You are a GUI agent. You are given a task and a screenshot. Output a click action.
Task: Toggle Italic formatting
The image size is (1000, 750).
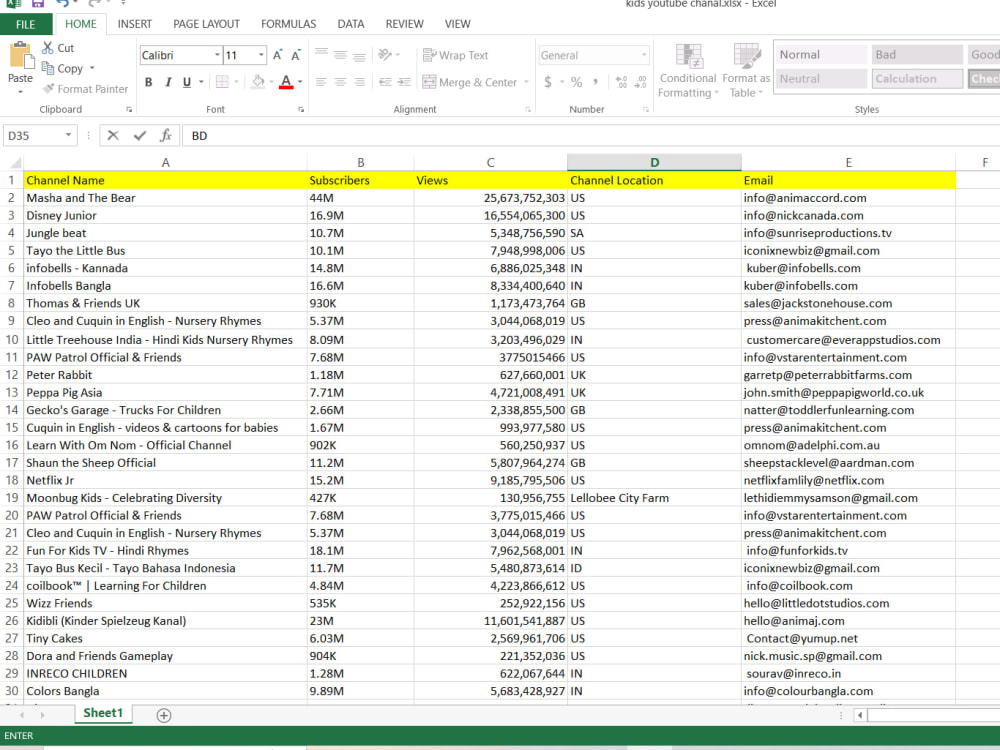coord(168,82)
